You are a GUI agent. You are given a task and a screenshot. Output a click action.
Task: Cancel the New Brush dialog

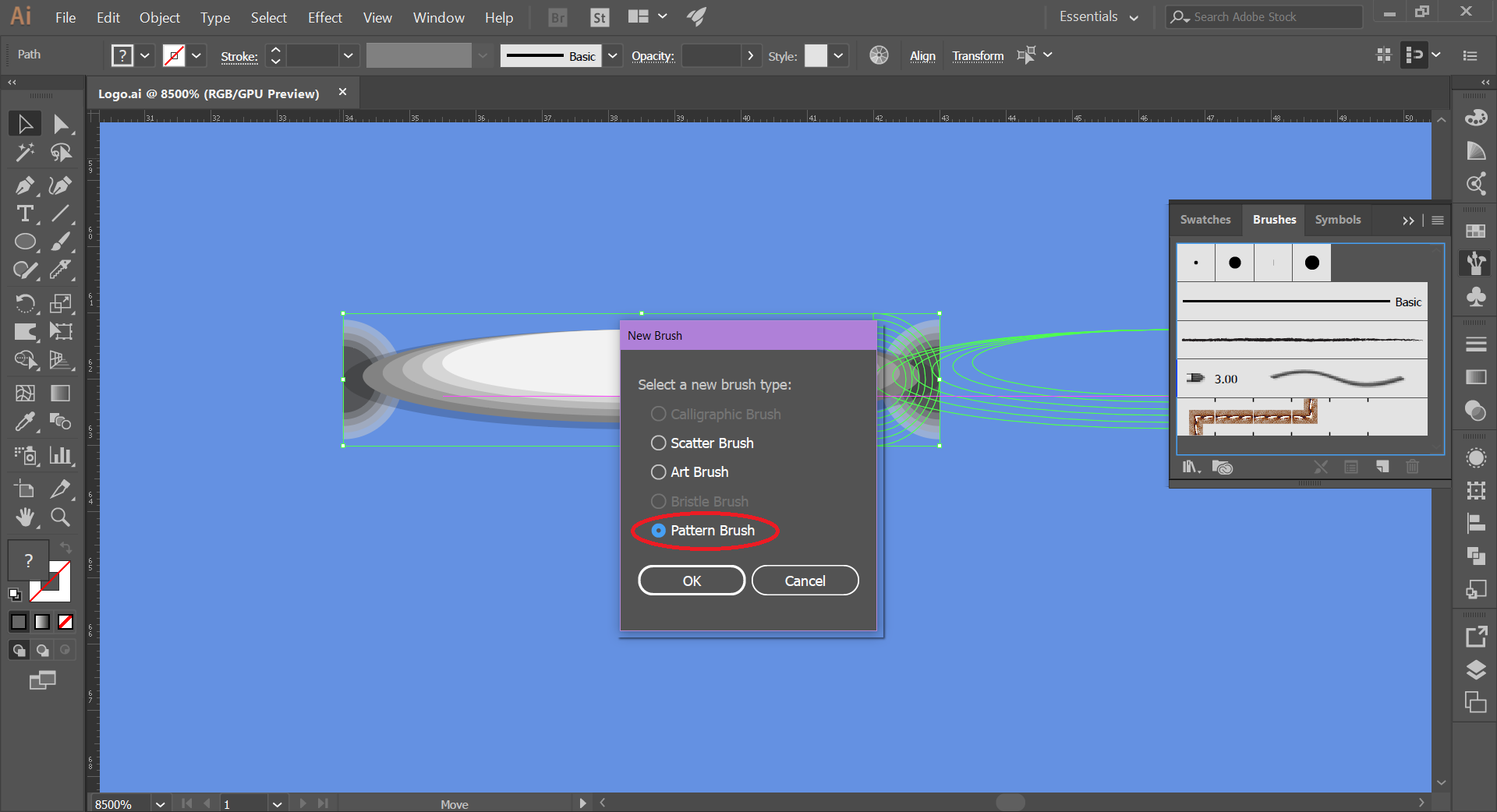point(805,581)
